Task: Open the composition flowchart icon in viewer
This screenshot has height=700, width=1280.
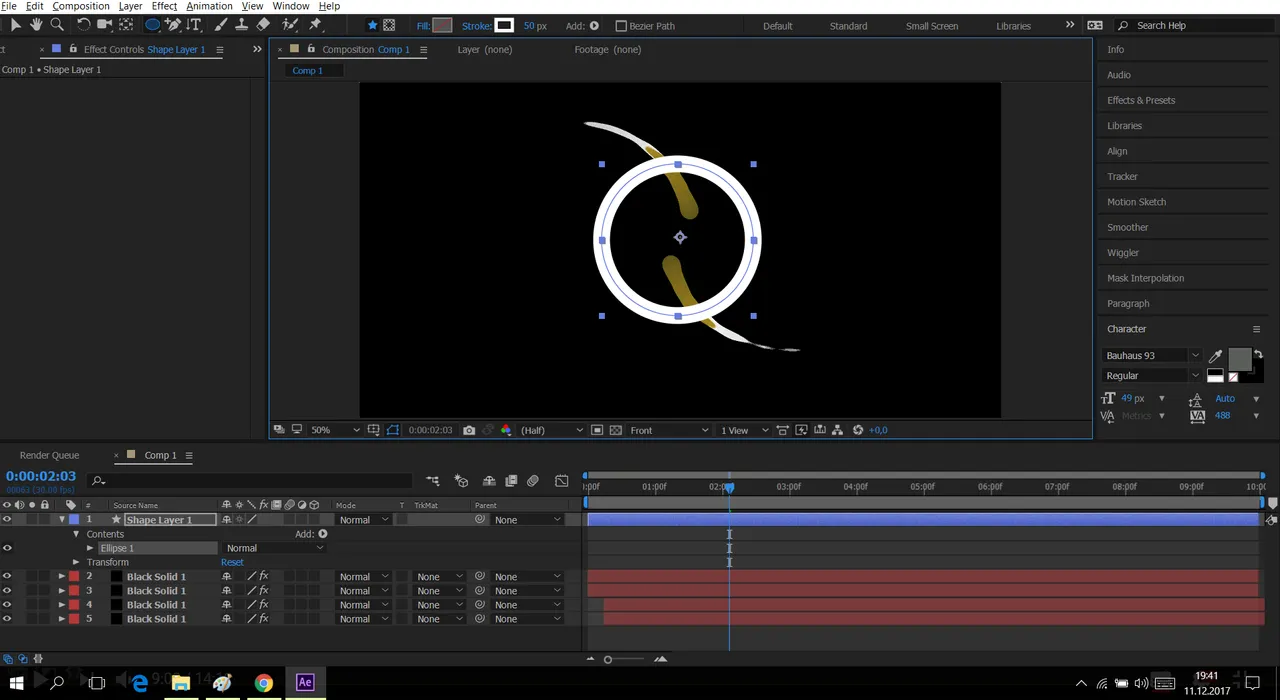Action: (x=838, y=430)
